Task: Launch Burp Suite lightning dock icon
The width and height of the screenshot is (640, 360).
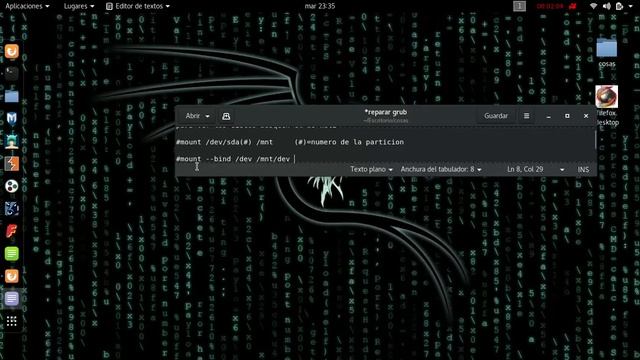Action: tap(11, 164)
